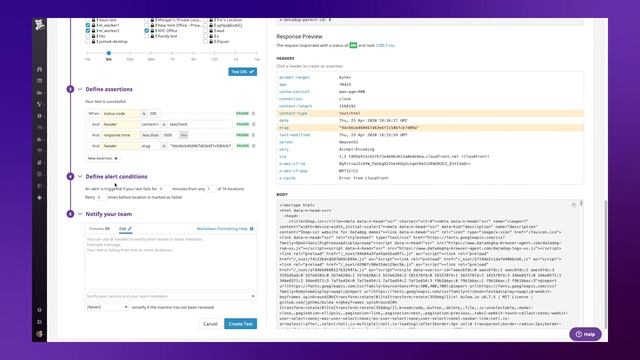Set frequency slider to the 1w tick
The height and width of the screenshot is (360, 640).
256,53
